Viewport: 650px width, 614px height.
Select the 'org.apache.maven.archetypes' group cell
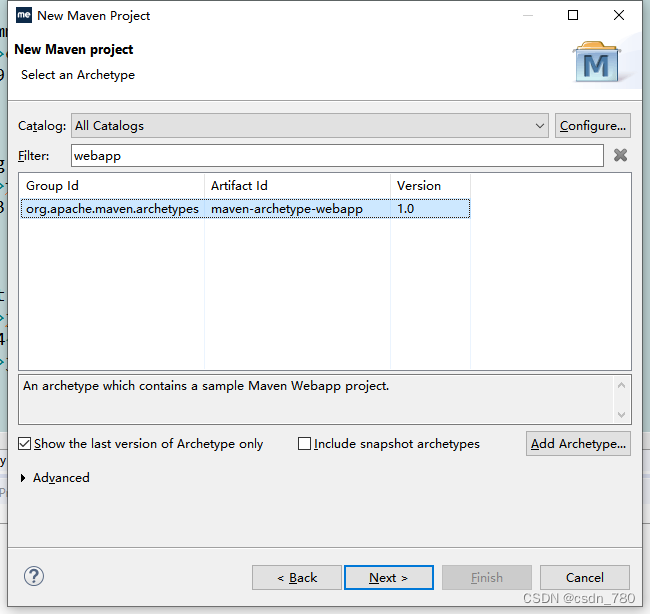tap(112, 209)
